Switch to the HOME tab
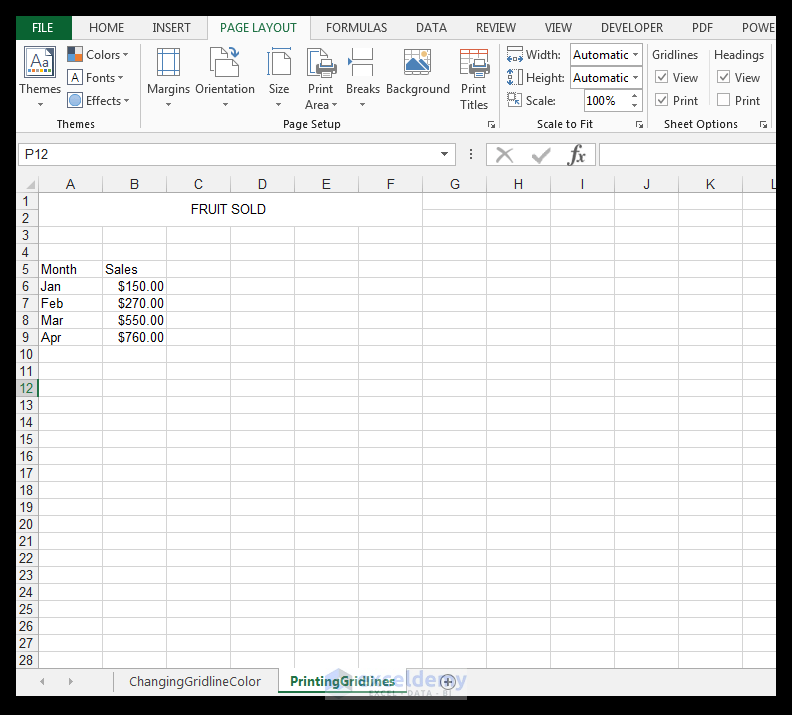The height and width of the screenshot is (715, 792). click(107, 28)
